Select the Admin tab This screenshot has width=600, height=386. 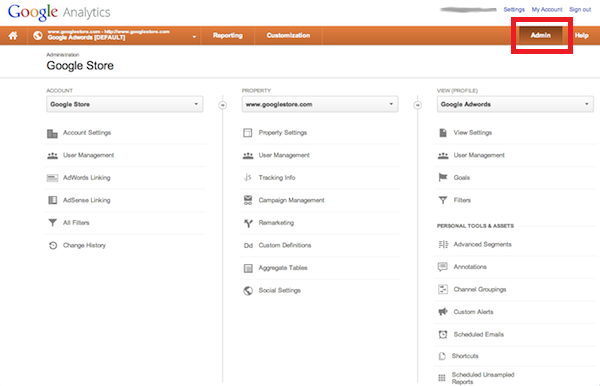541,35
